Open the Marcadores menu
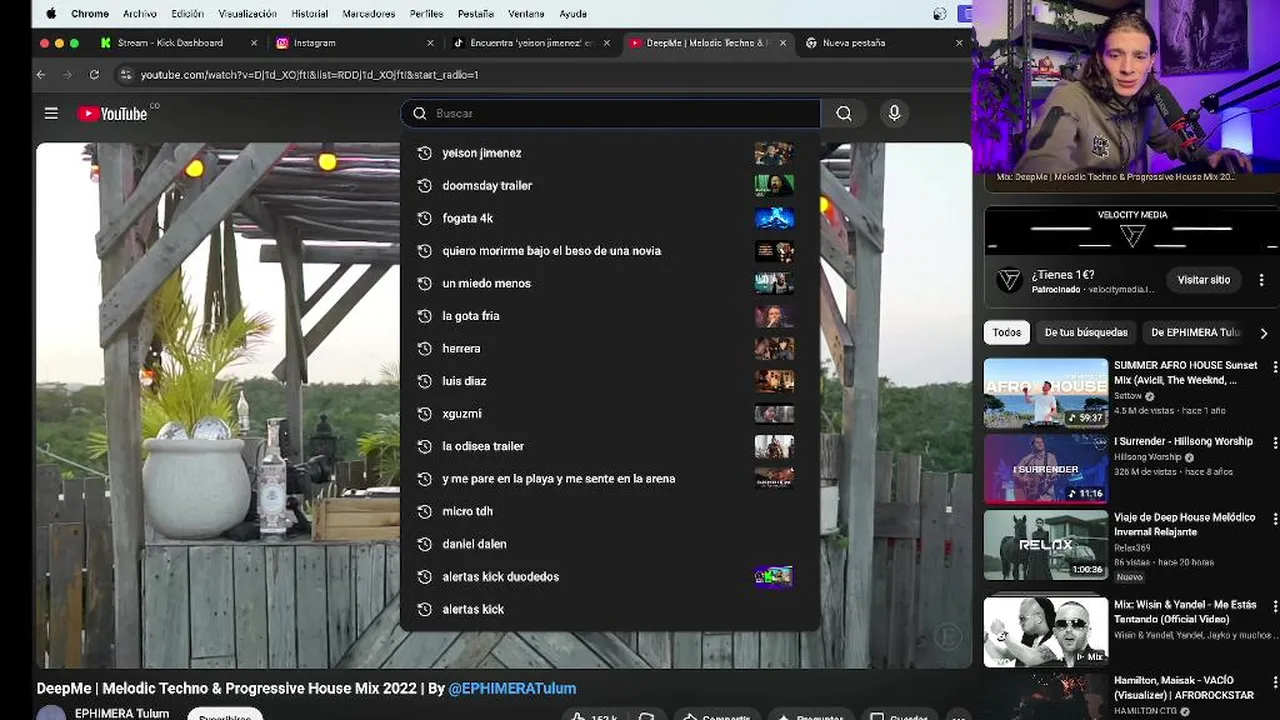The height and width of the screenshot is (720, 1280). (368, 14)
